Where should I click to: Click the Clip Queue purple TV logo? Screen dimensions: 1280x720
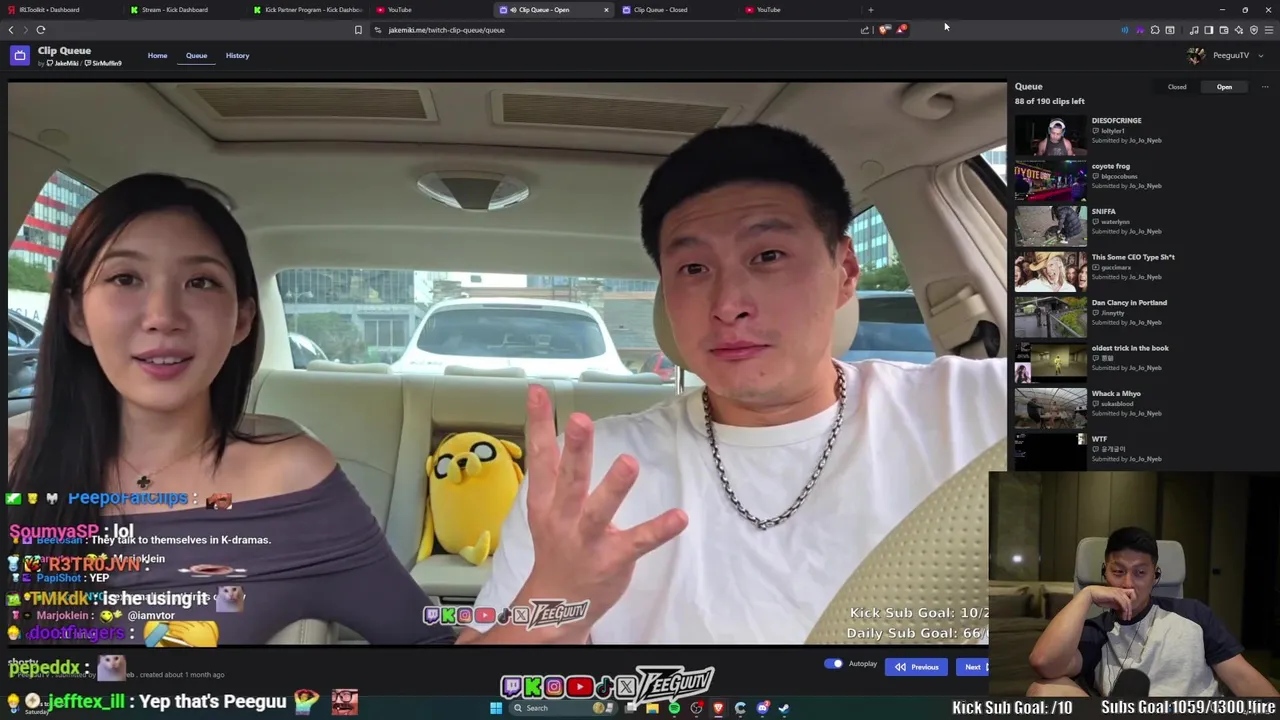pos(20,55)
